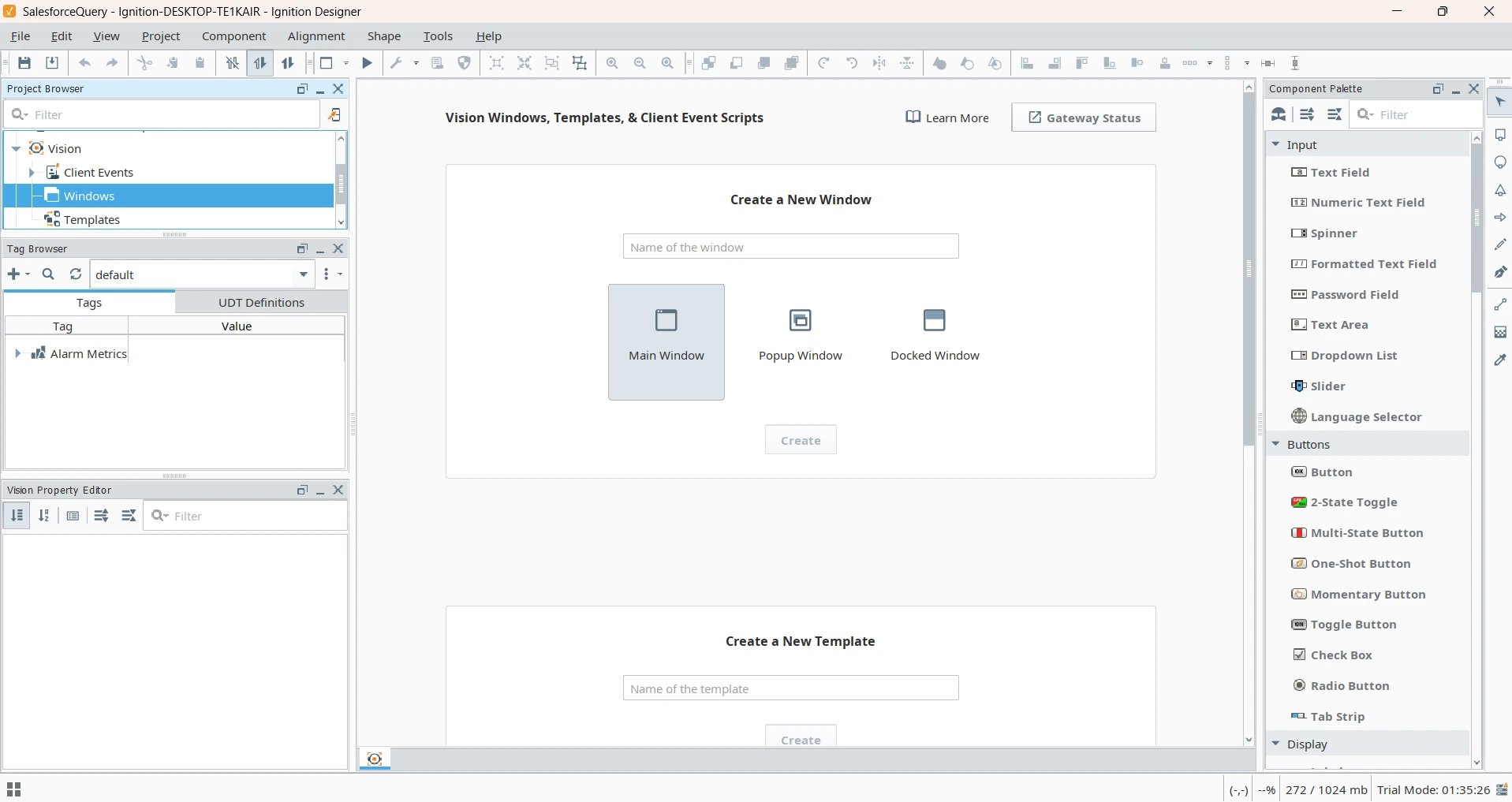Image resolution: width=1512 pixels, height=802 pixels.
Task: Click the Vision tab icon below the workspace
Action: (x=375, y=759)
